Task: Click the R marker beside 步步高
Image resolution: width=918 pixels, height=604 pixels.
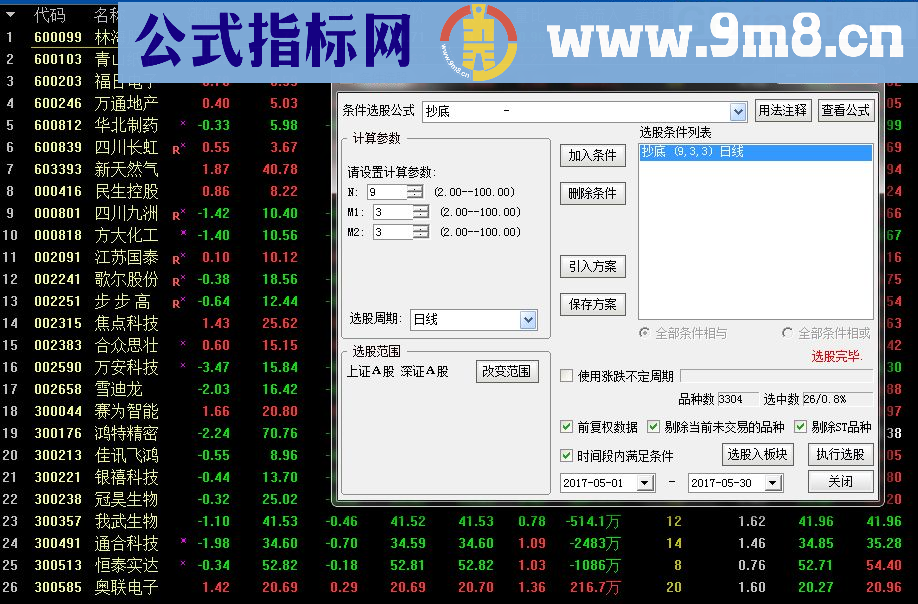Action: point(176,304)
